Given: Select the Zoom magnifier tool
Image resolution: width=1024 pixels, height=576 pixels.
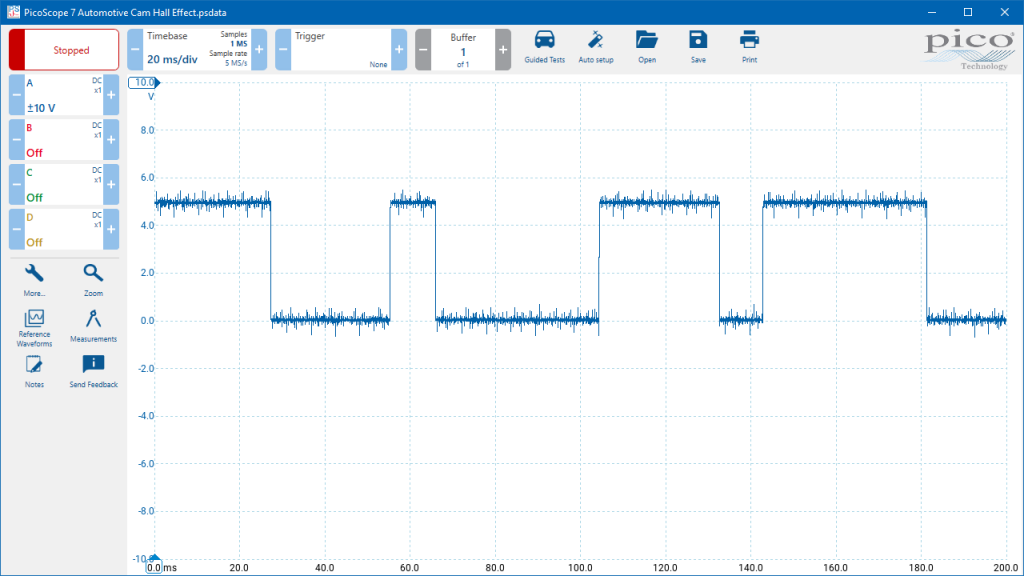Looking at the screenshot, I should 93,280.
